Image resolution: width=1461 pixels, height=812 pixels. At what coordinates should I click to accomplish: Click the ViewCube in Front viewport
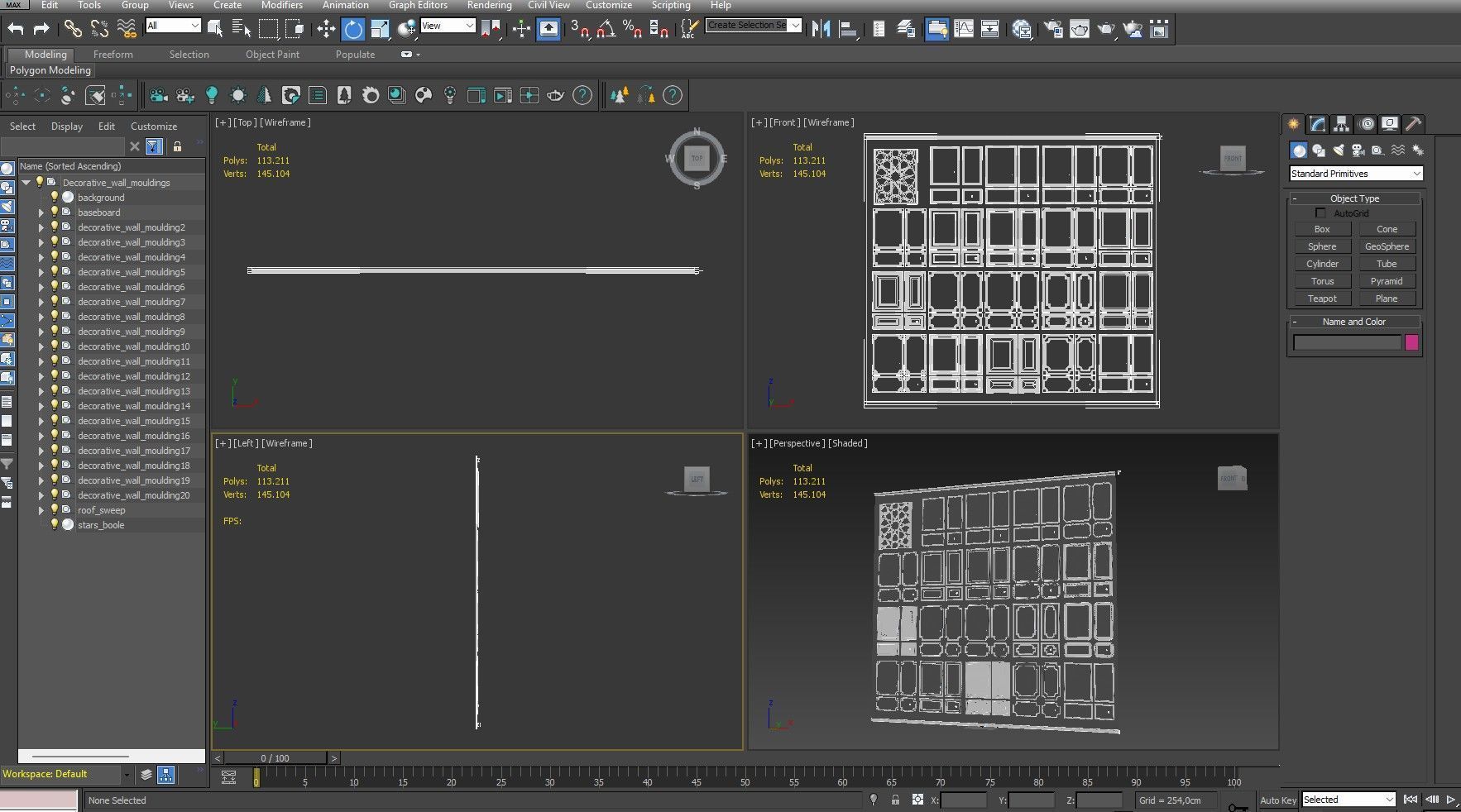1233,158
